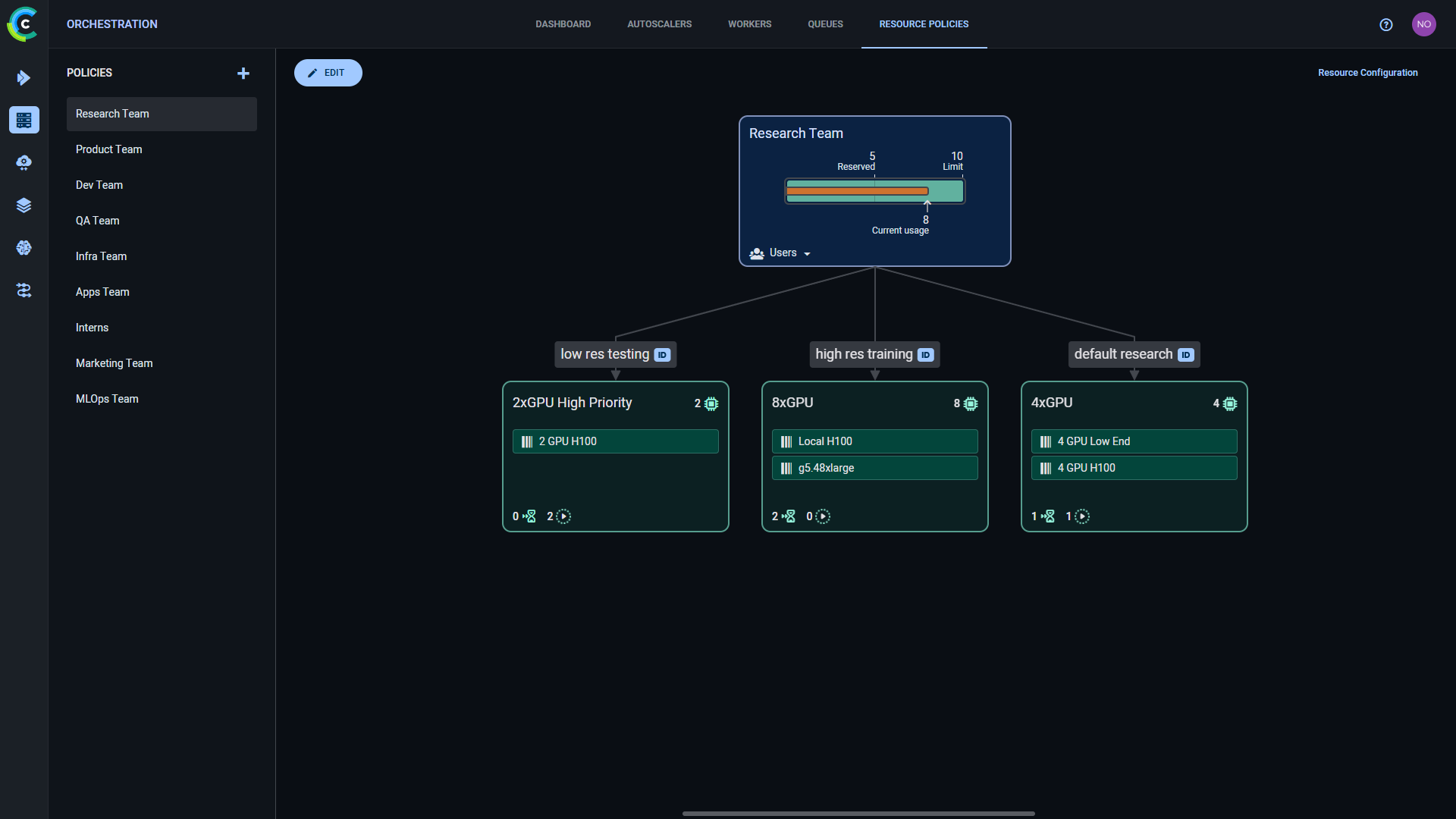The image size is (1456, 819).
Task: Click the 8xGPU card title
Action: [x=792, y=403]
